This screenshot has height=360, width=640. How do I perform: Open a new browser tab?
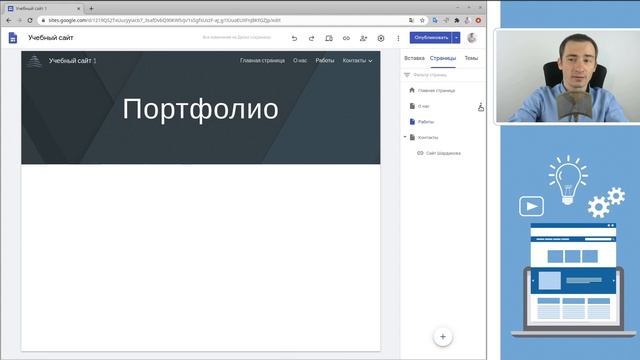(91, 8)
